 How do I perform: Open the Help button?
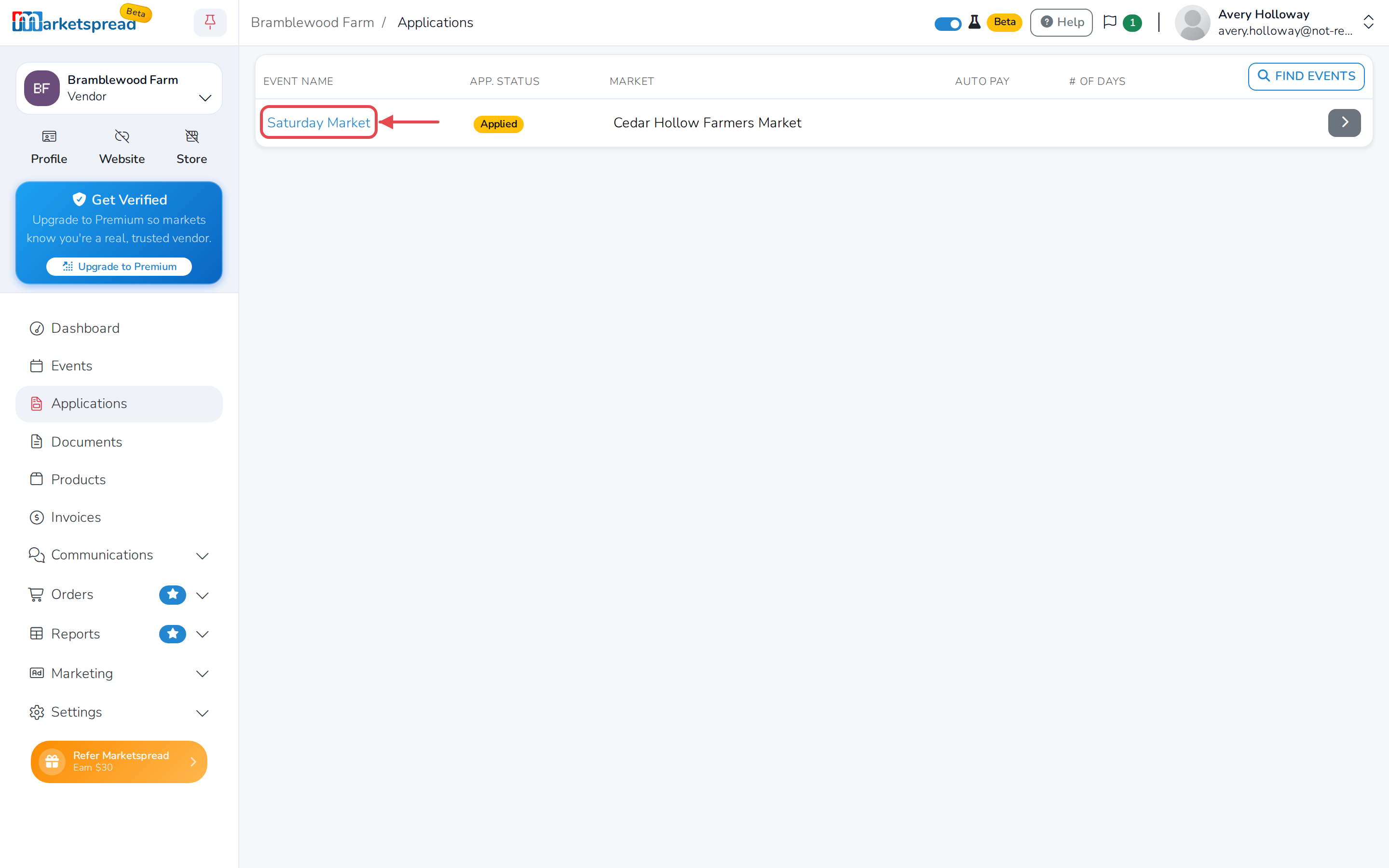(x=1061, y=22)
